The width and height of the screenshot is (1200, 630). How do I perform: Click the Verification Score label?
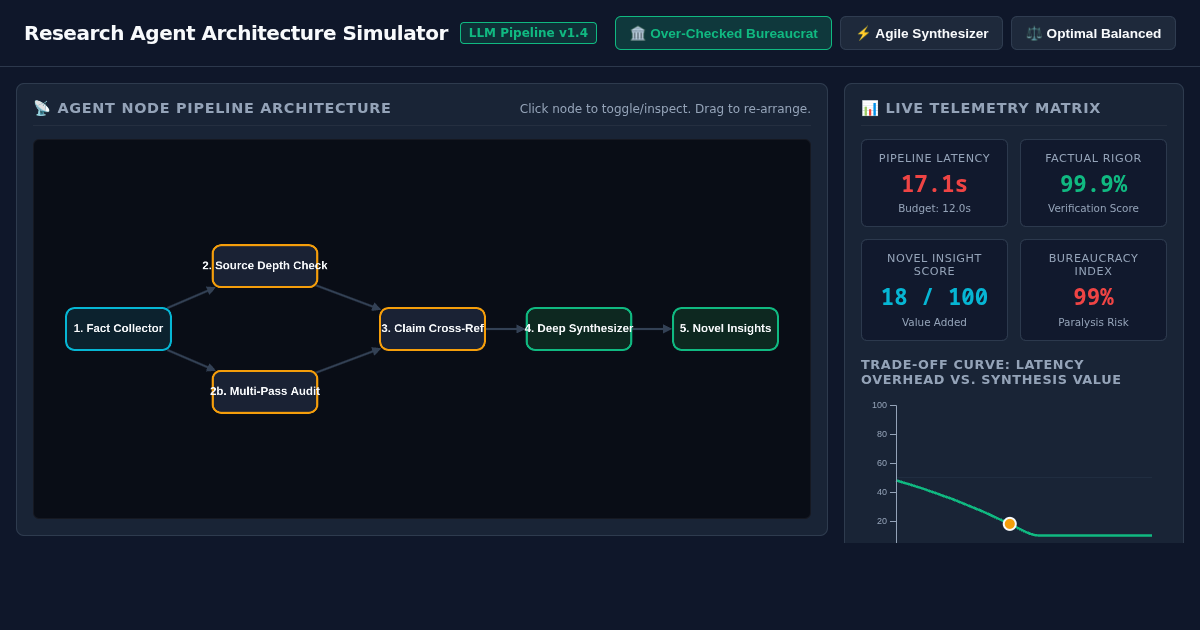(x=1093, y=209)
